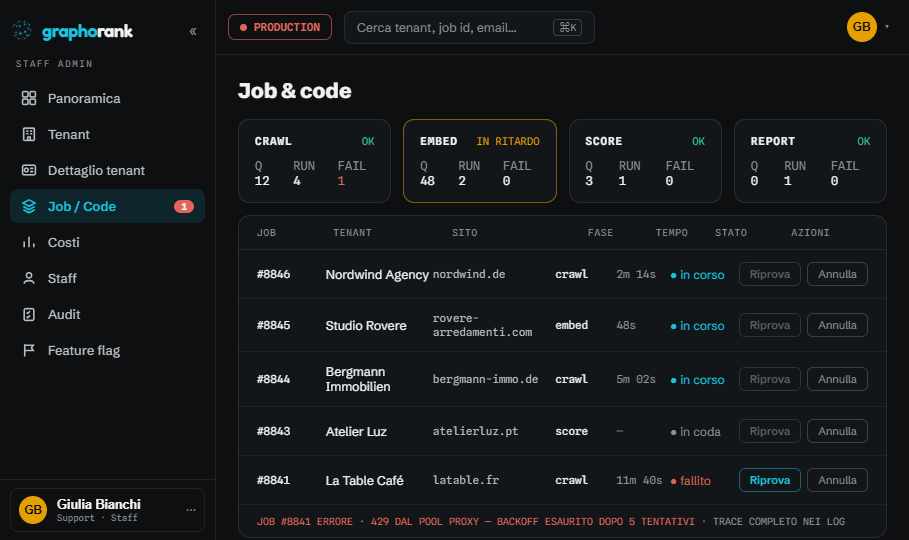Click the fallito status of job #8841
The image size is (909, 540).
point(690,481)
